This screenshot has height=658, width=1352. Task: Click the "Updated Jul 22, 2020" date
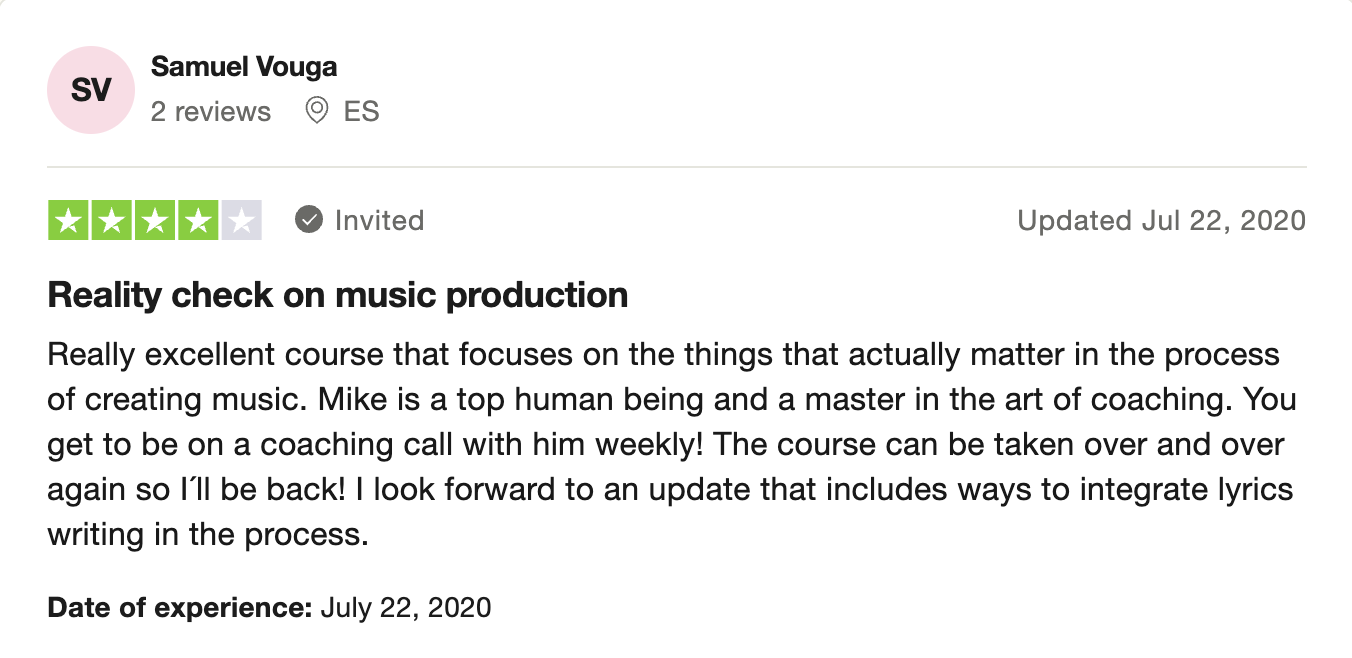pos(1161,220)
